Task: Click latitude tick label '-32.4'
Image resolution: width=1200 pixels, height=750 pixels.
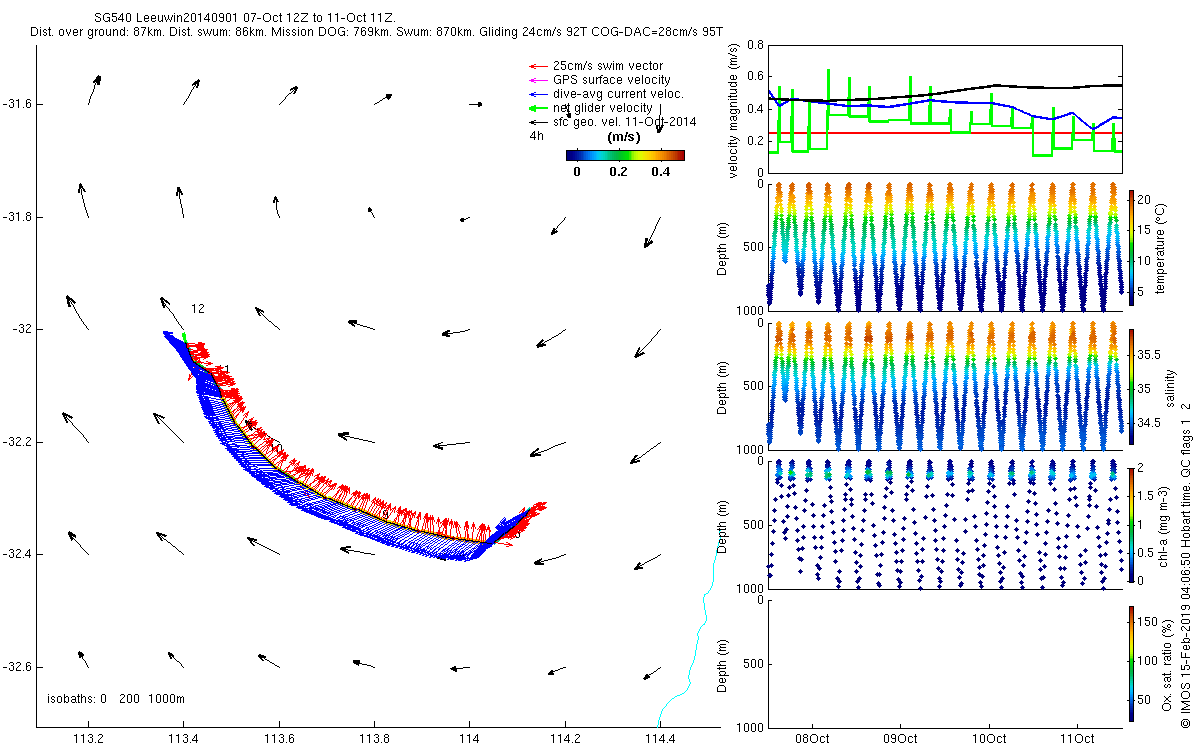Action: click(17, 554)
